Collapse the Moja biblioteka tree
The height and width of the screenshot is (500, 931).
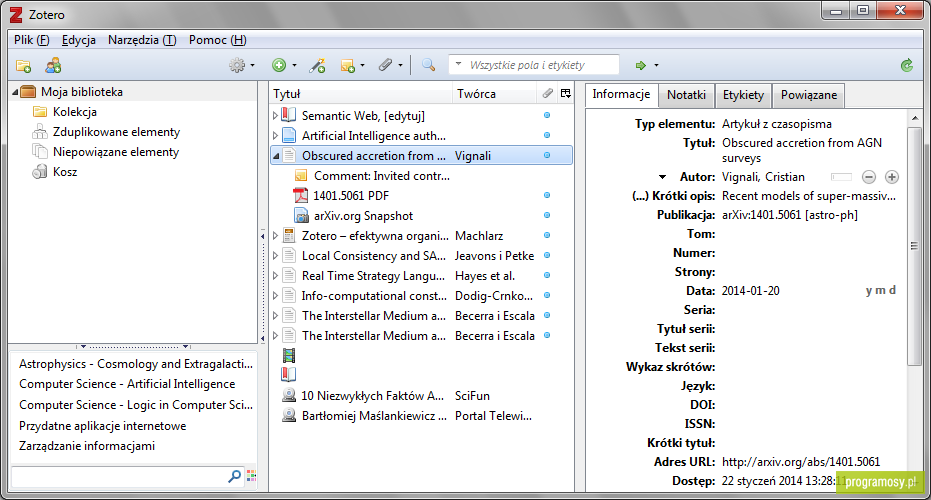tap(15, 92)
